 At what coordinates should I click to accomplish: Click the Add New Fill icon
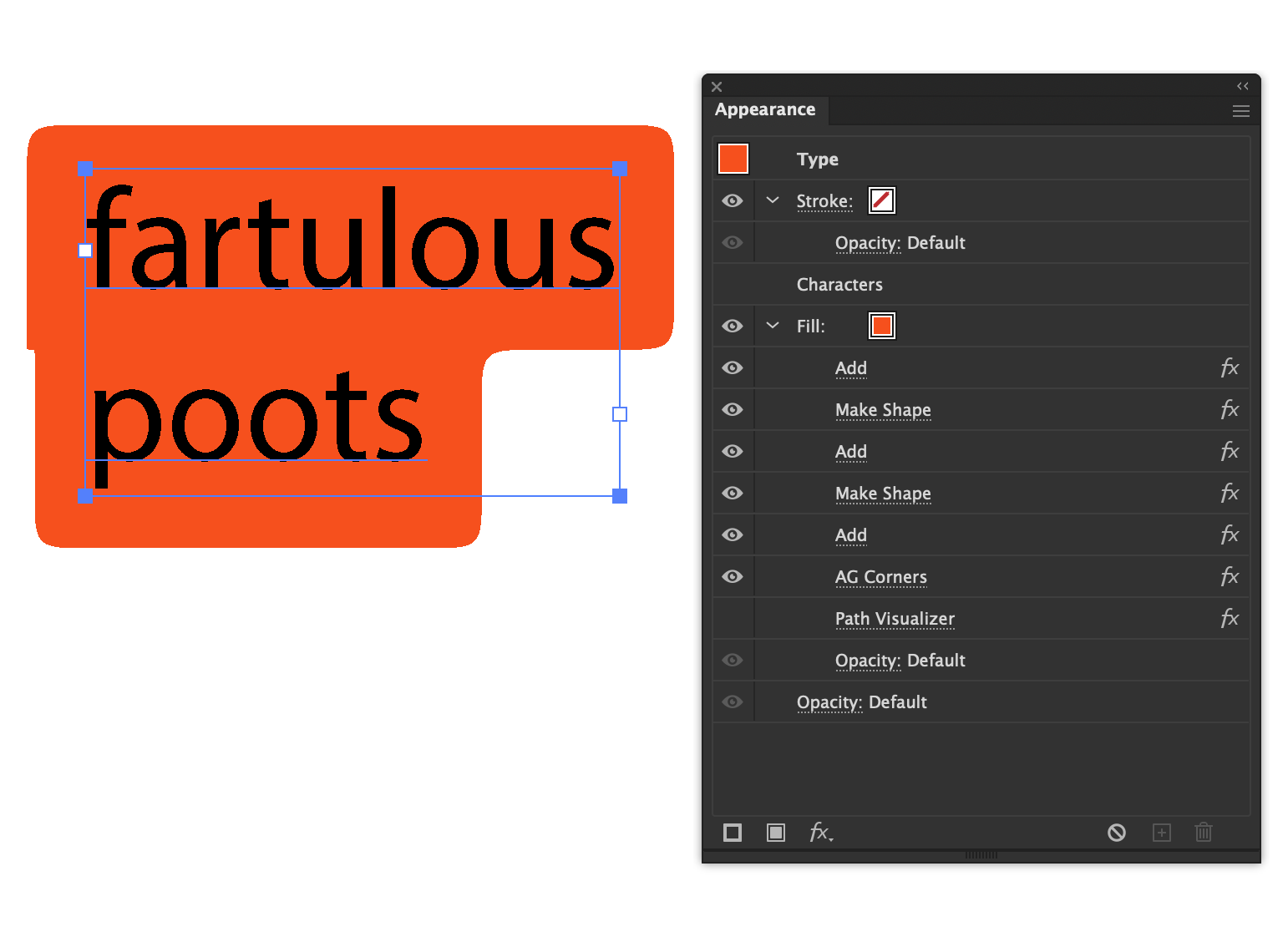(776, 833)
